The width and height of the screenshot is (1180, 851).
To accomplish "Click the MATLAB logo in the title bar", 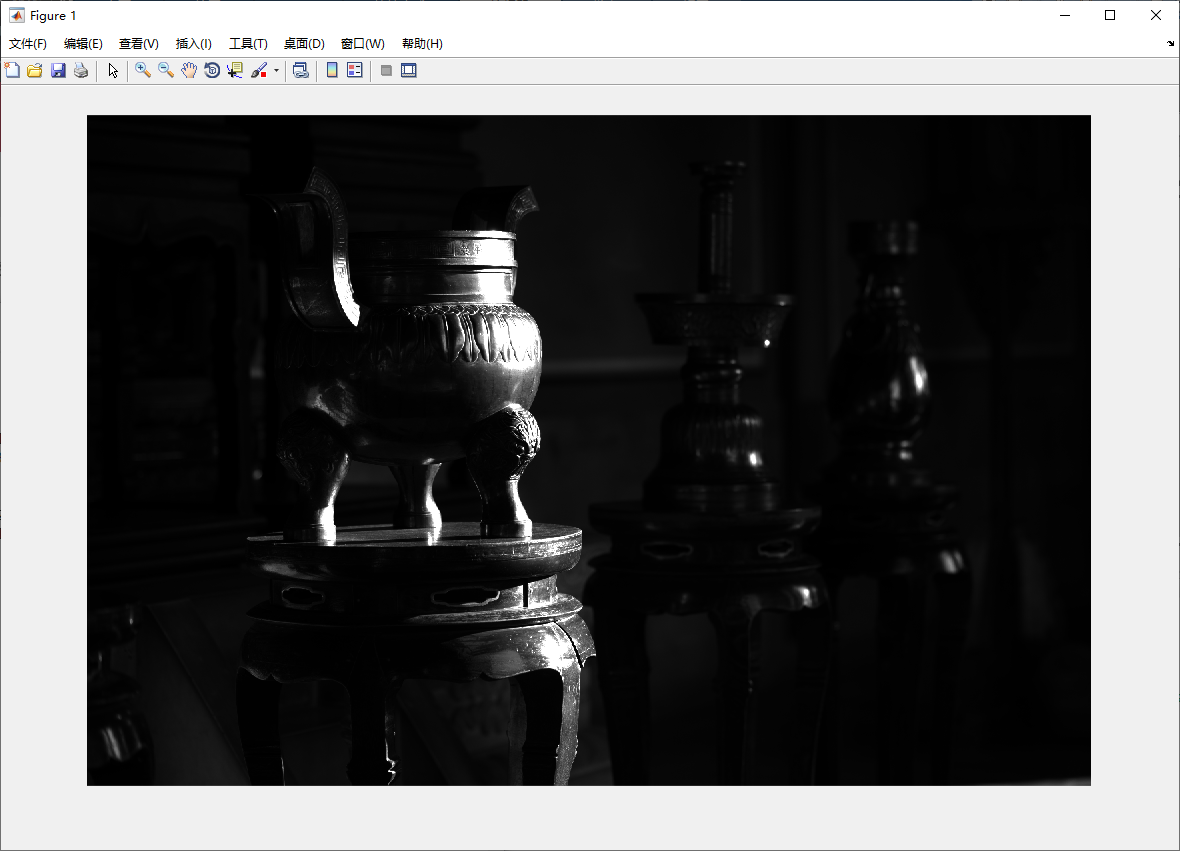I will coord(16,15).
